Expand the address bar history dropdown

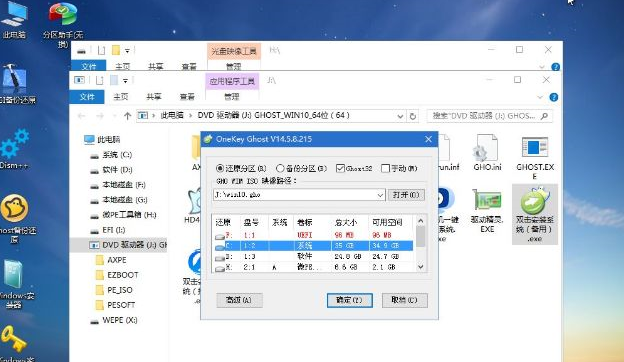point(400,116)
